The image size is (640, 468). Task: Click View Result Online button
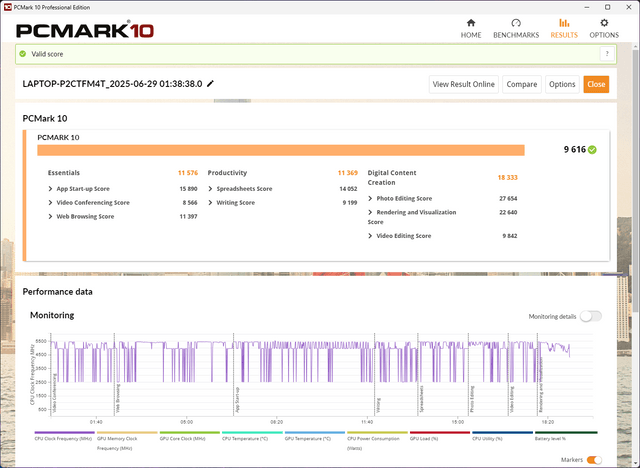coord(463,84)
